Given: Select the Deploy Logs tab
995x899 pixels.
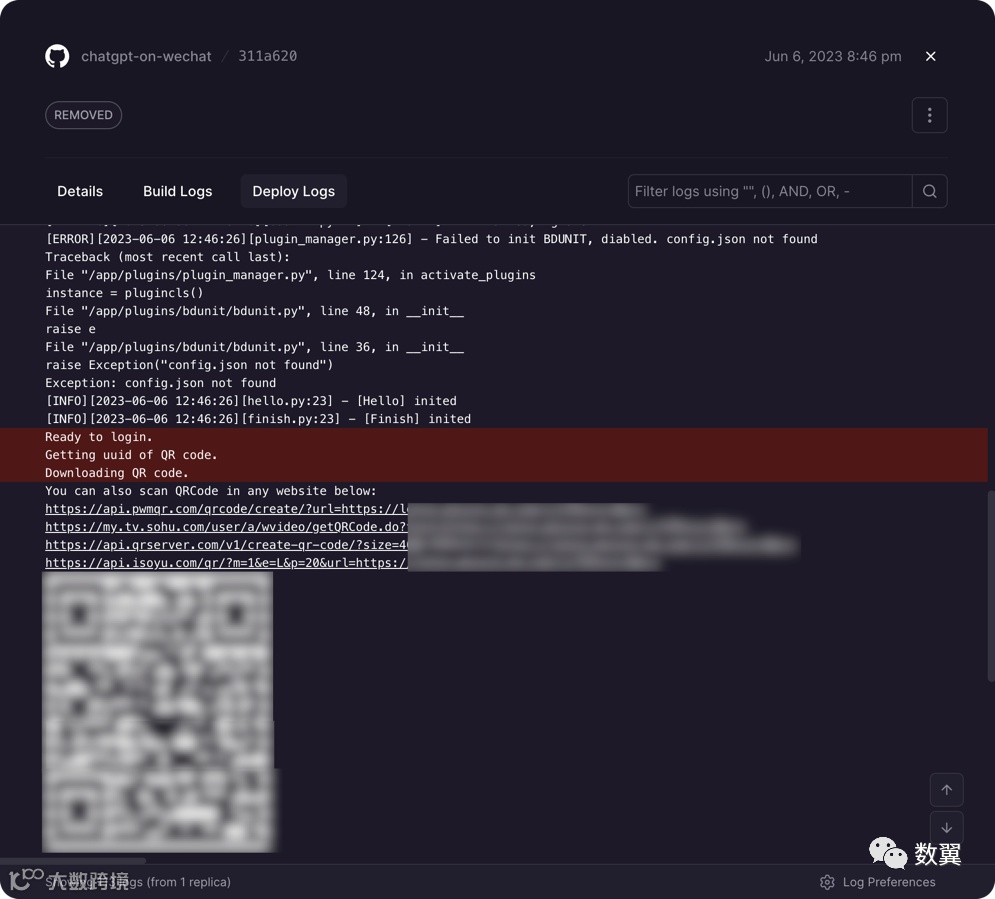Looking at the screenshot, I should pyautogui.click(x=294, y=191).
